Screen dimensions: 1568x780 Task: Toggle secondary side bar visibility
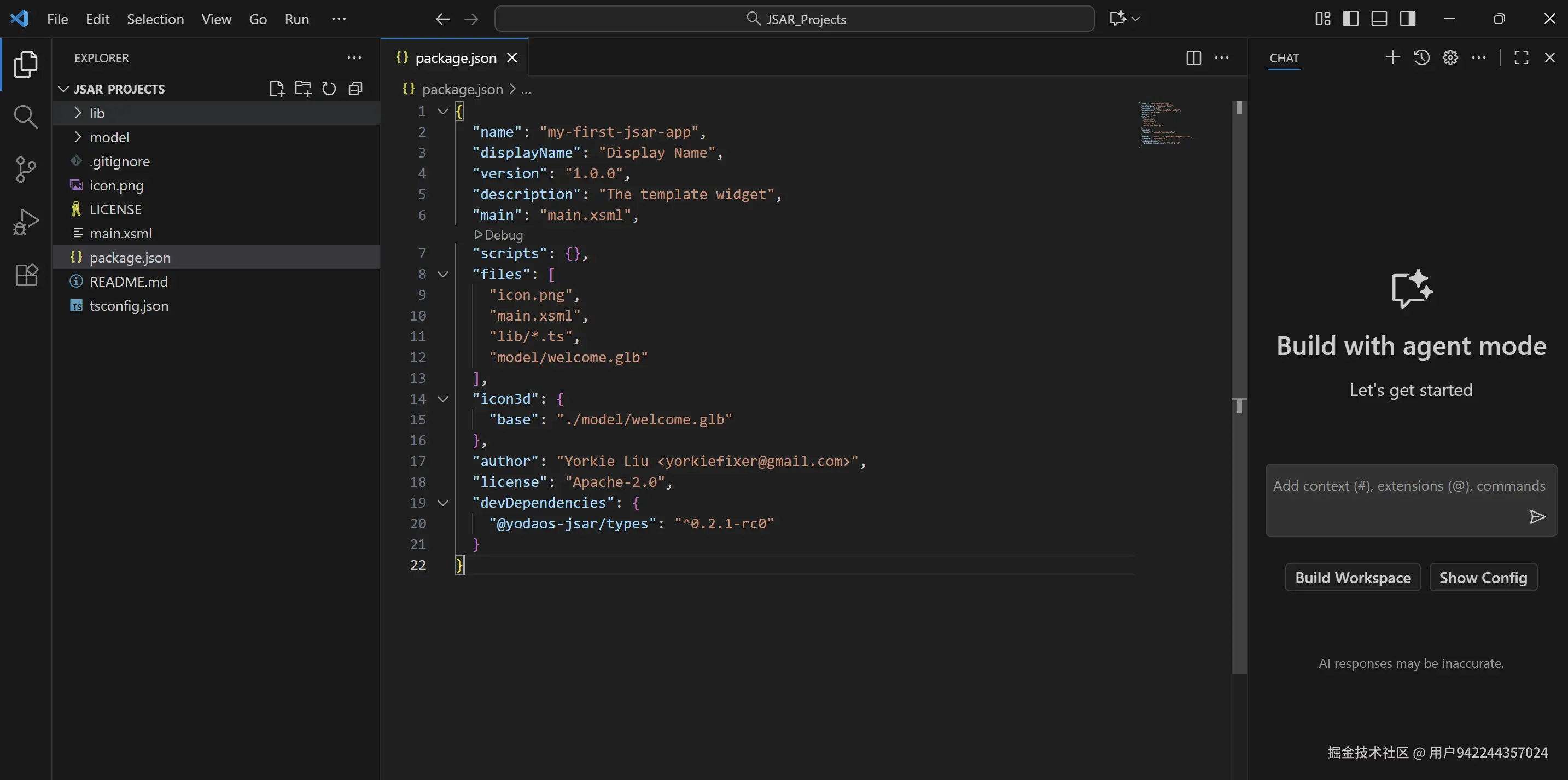point(1407,19)
